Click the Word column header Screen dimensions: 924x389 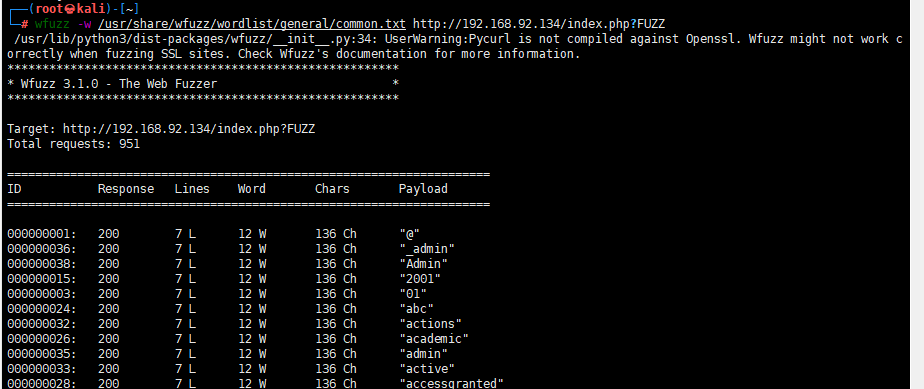coord(252,189)
